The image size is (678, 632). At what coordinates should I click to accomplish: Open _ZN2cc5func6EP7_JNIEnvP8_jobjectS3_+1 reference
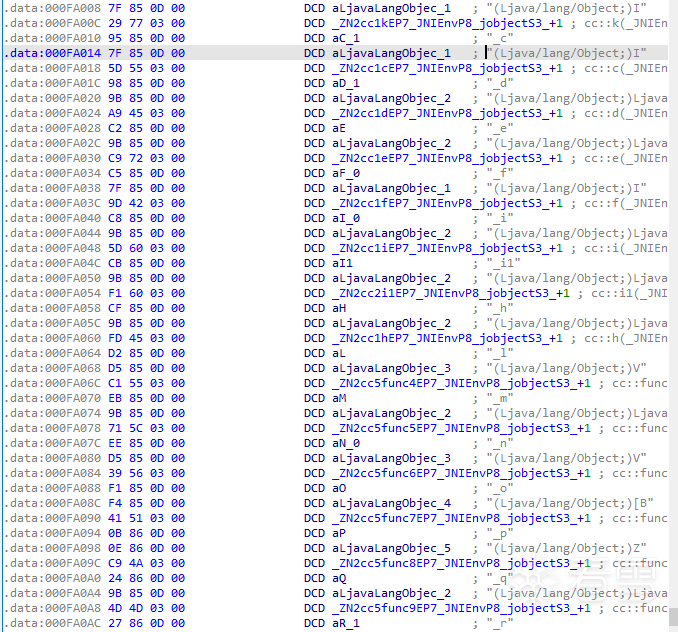(461, 473)
